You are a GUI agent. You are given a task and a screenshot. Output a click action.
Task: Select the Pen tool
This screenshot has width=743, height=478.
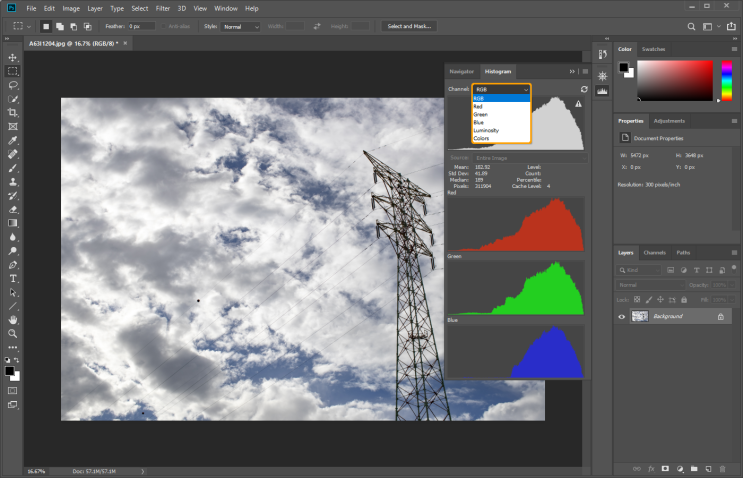click(13, 265)
